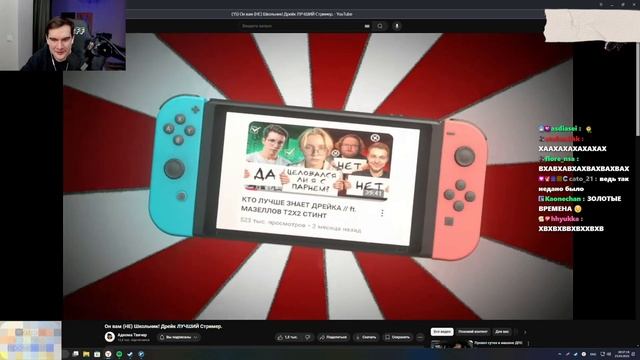Select the Все видео filter chip

[442, 332]
